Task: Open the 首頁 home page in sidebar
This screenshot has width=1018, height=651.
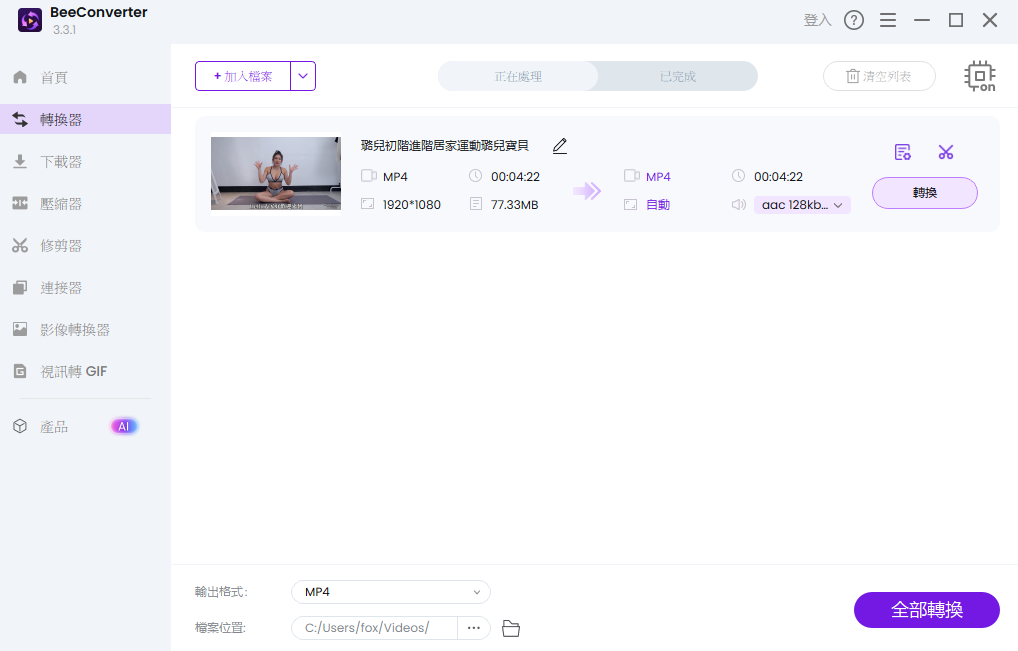Action: pyautogui.click(x=85, y=77)
